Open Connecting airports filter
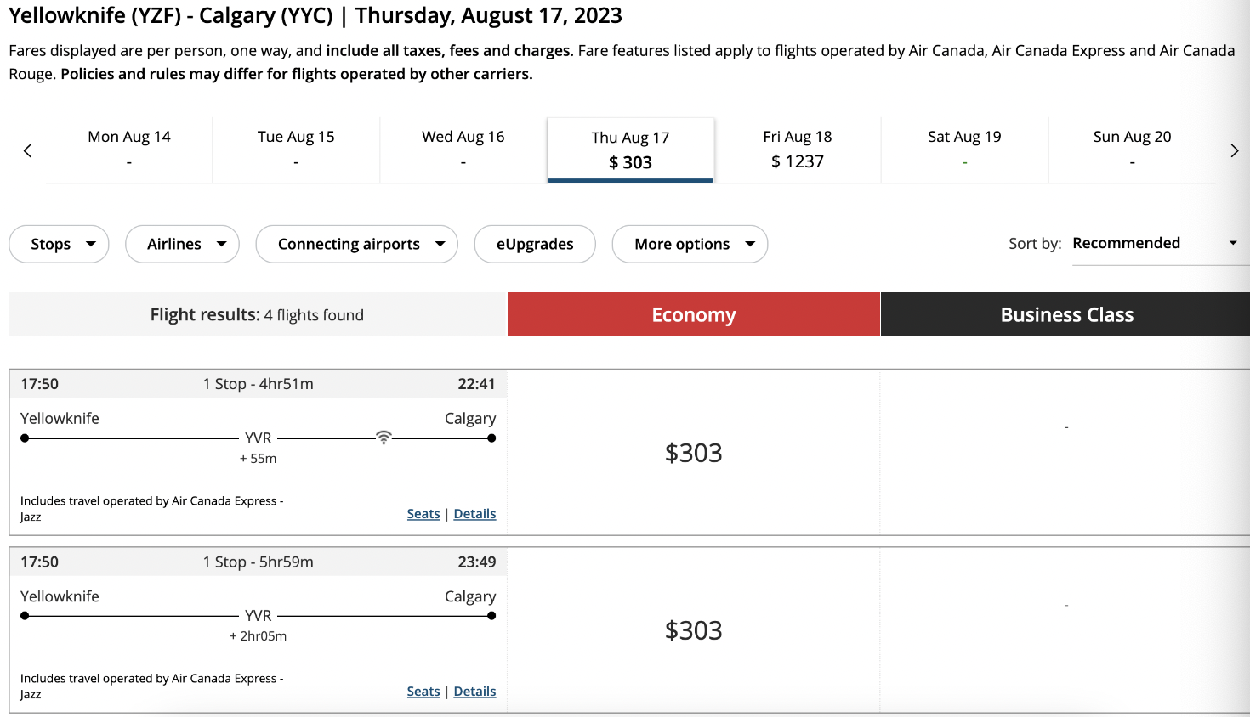 (x=357, y=244)
